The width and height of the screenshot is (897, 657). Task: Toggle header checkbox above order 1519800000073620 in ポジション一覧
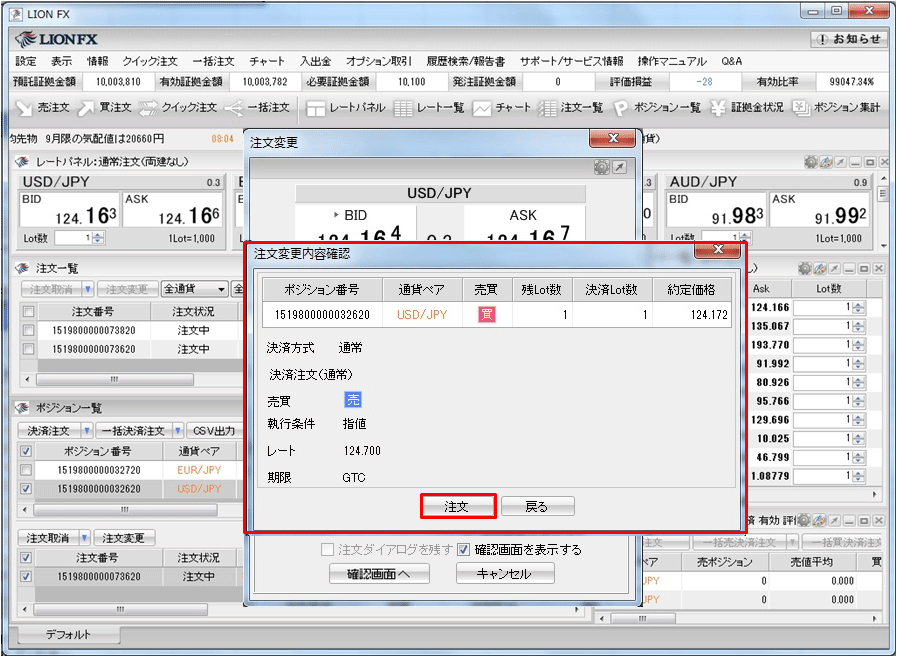(x=26, y=557)
